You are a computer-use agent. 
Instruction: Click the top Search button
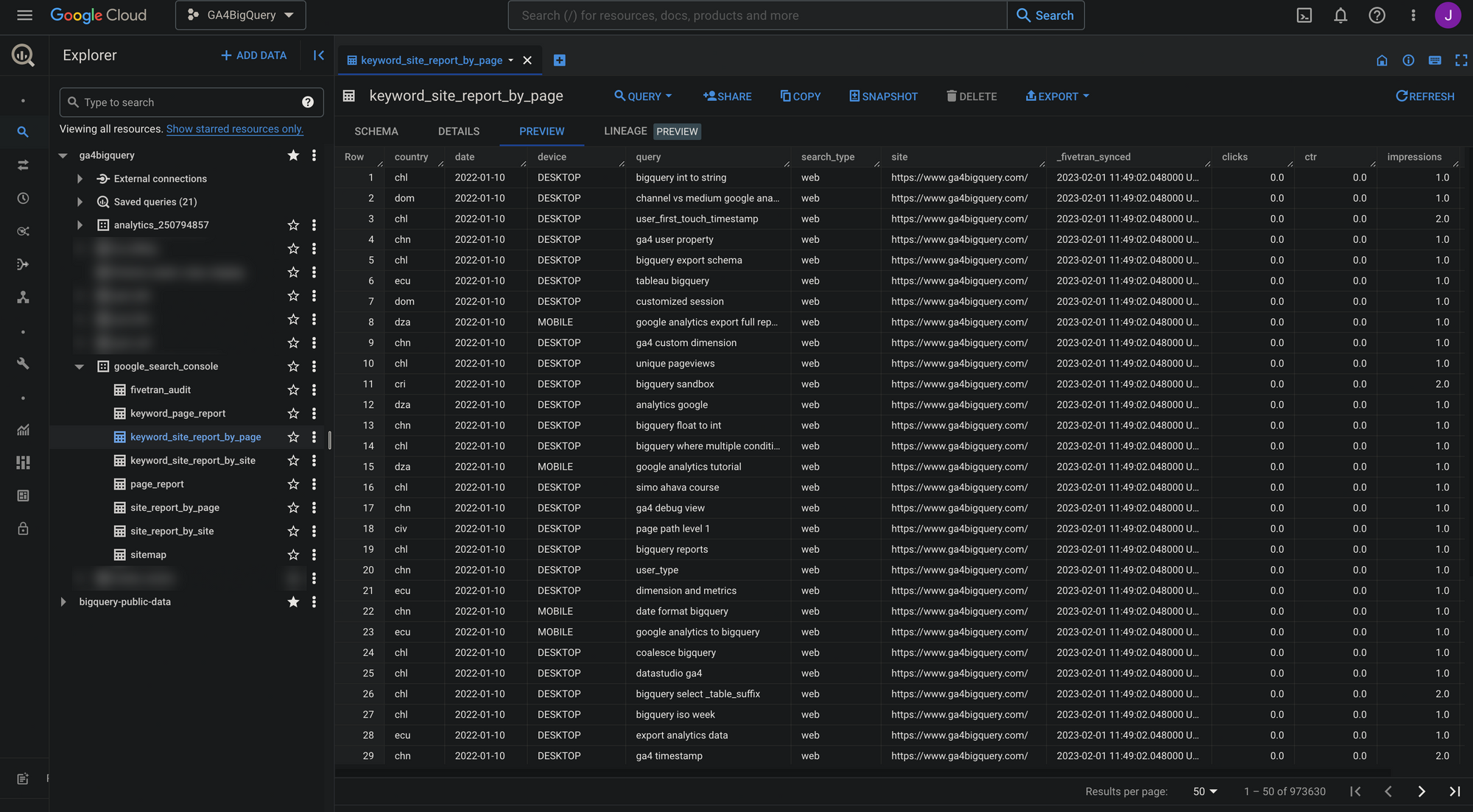[x=1045, y=15]
